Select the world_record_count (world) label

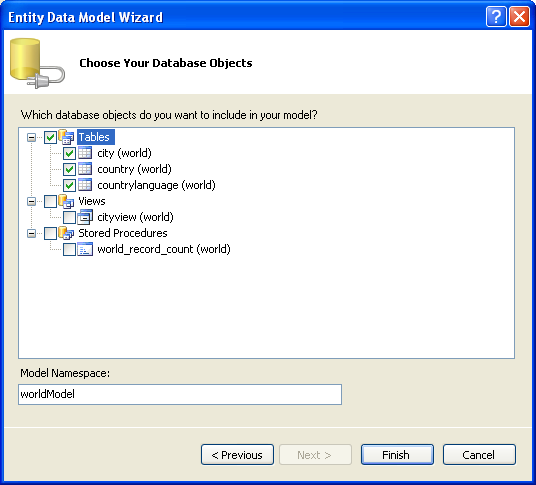[x=164, y=249]
